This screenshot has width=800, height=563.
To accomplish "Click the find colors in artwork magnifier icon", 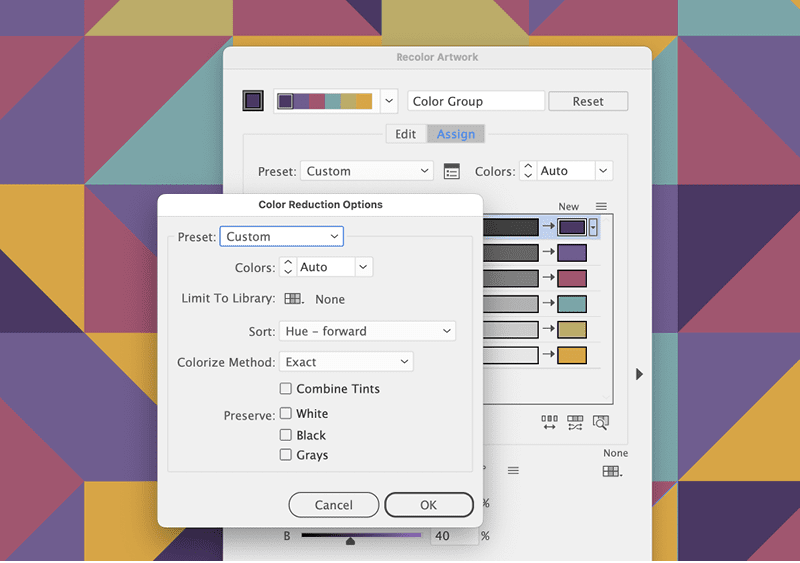I will (601, 422).
